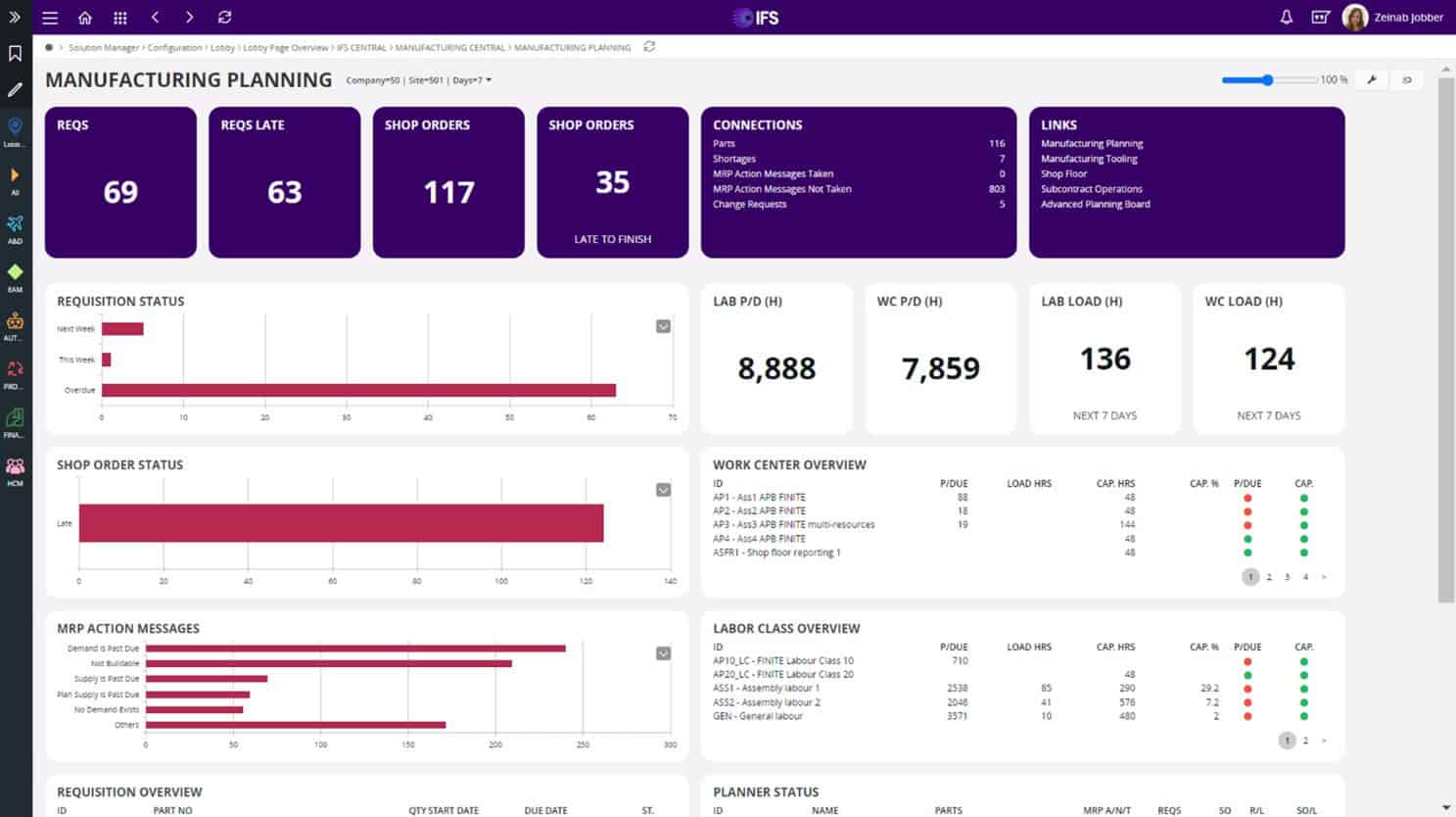The image size is (1456, 817).
Task: Open the Advanced Planning Board link
Action: coord(1095,205)
